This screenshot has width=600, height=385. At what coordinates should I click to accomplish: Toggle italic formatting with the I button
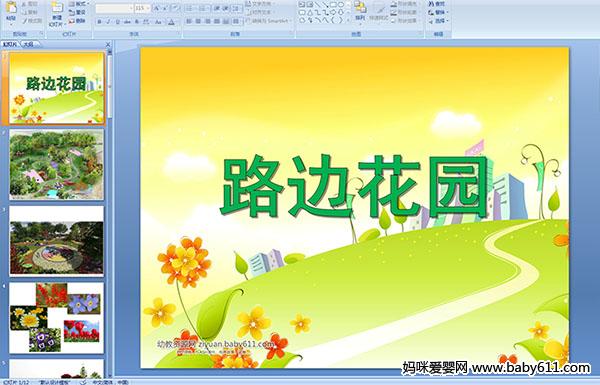click(108, 22)
